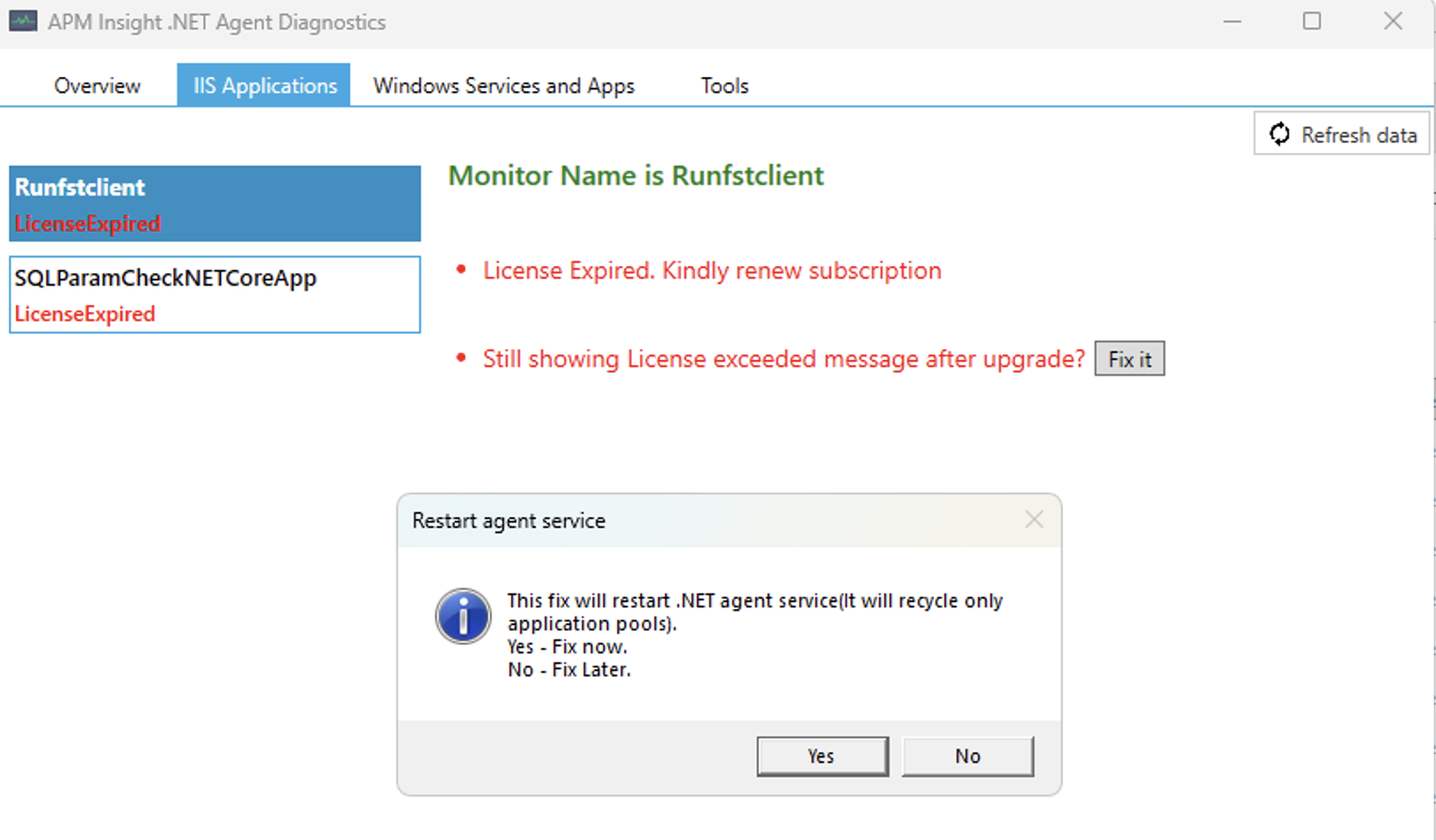Click the Monitor Name is Runfstclient heading
Screen dimensions: 1436x840
tap(636, 176)
